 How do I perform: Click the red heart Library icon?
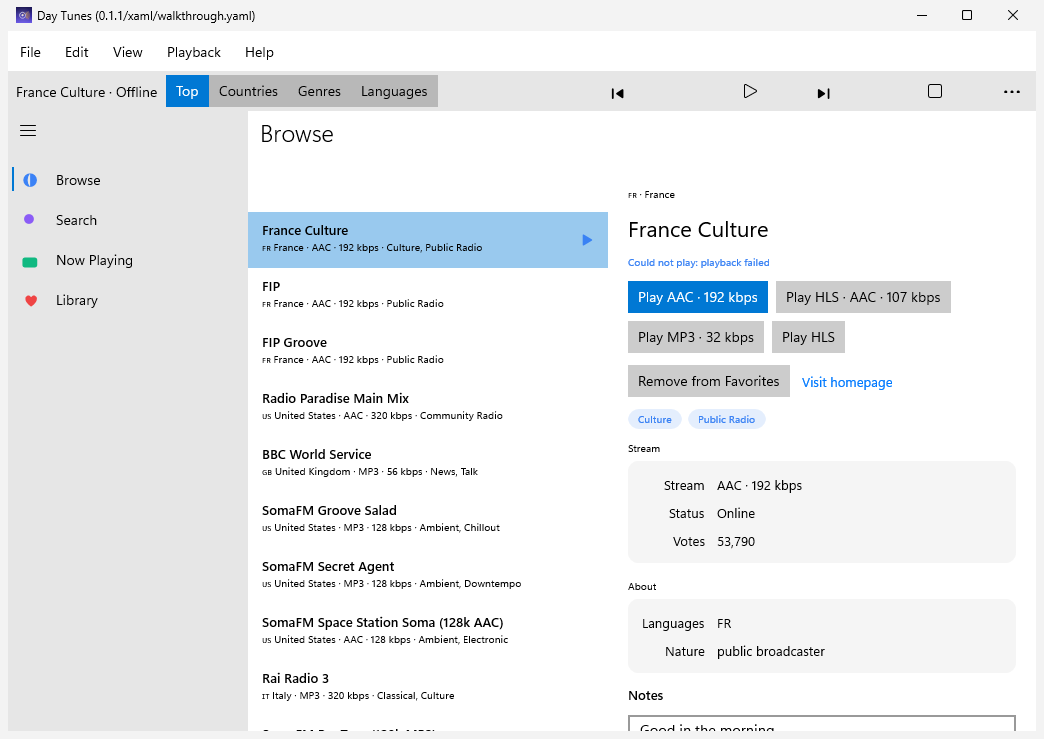pos(31,301)
